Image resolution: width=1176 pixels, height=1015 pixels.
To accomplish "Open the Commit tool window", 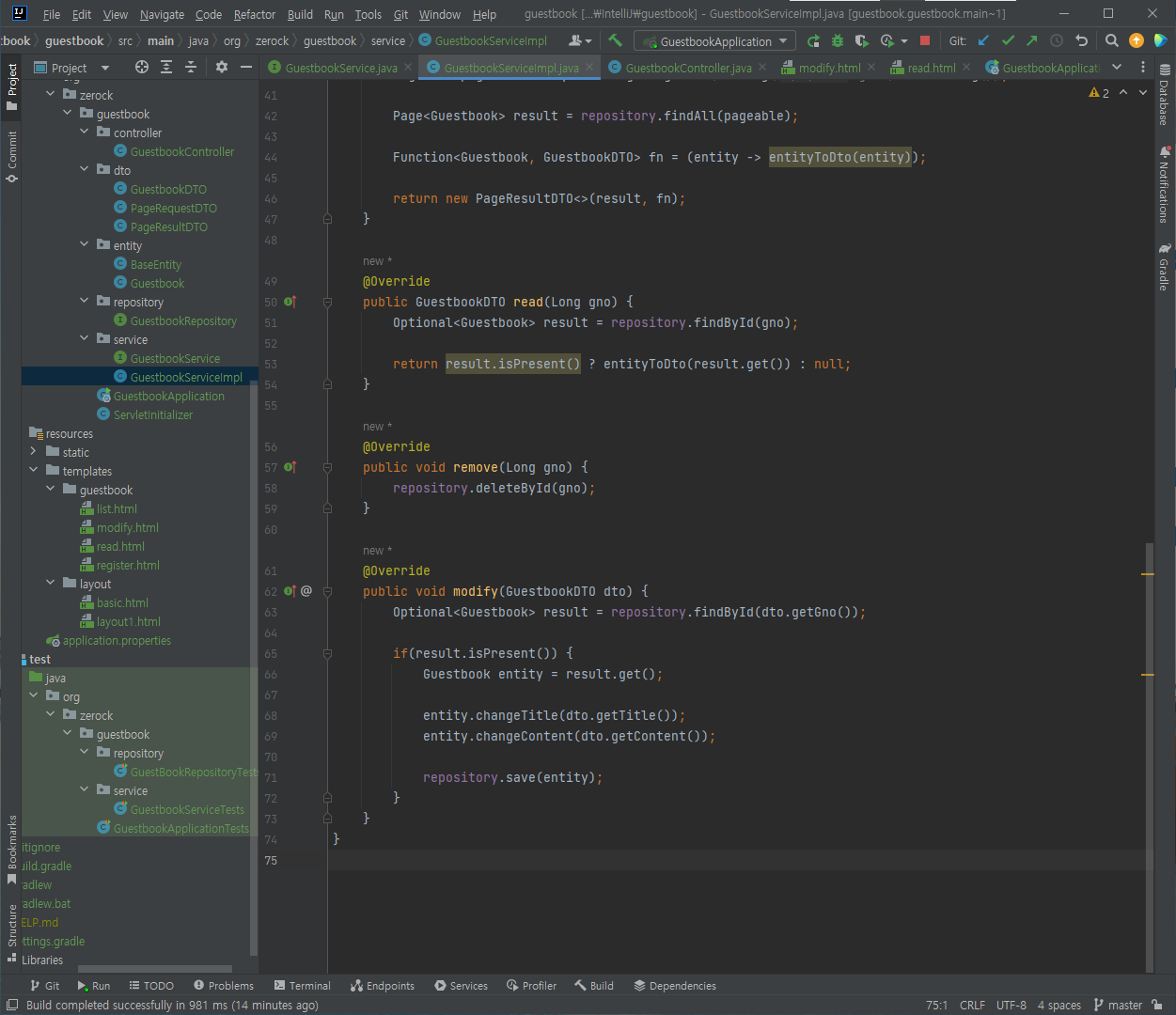I will [x=11, y=156].
